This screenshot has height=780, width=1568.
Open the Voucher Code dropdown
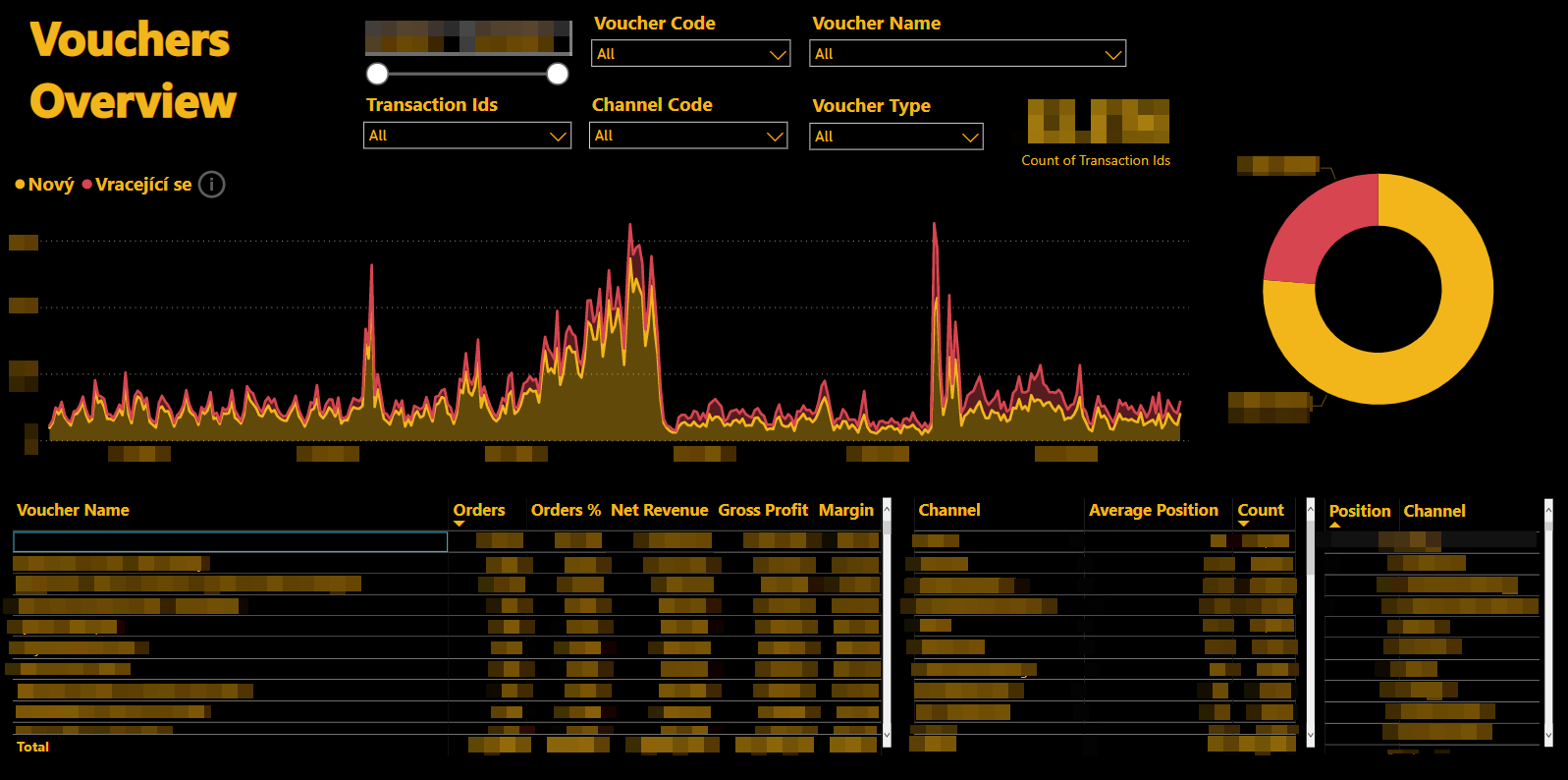[691, 54]
